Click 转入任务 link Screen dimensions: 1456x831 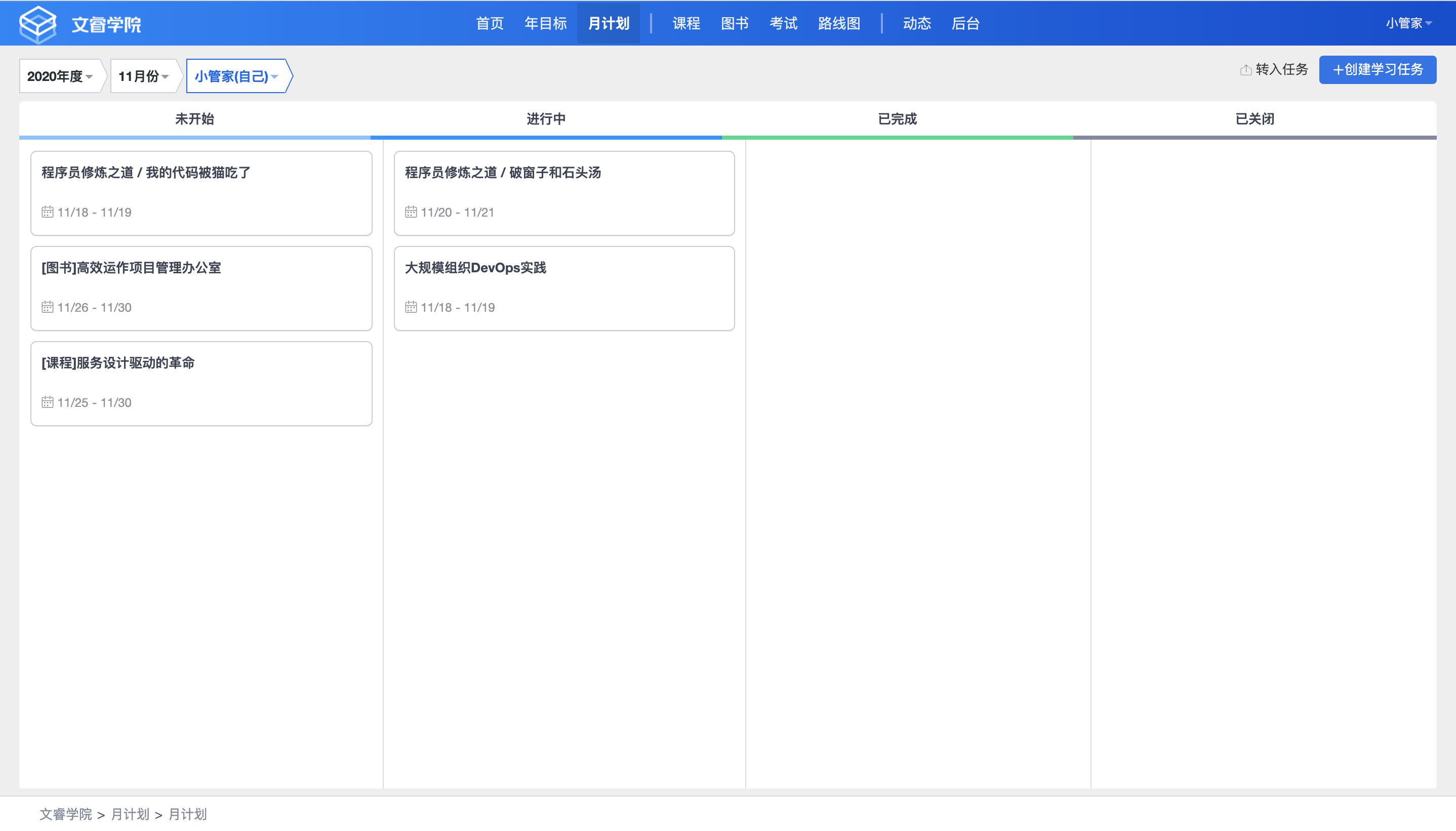coord(1281,70)
